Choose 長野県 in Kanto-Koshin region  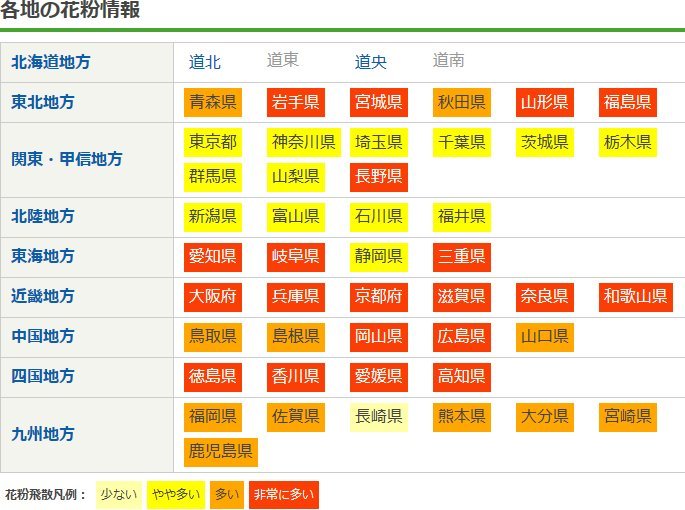[379, 177]
